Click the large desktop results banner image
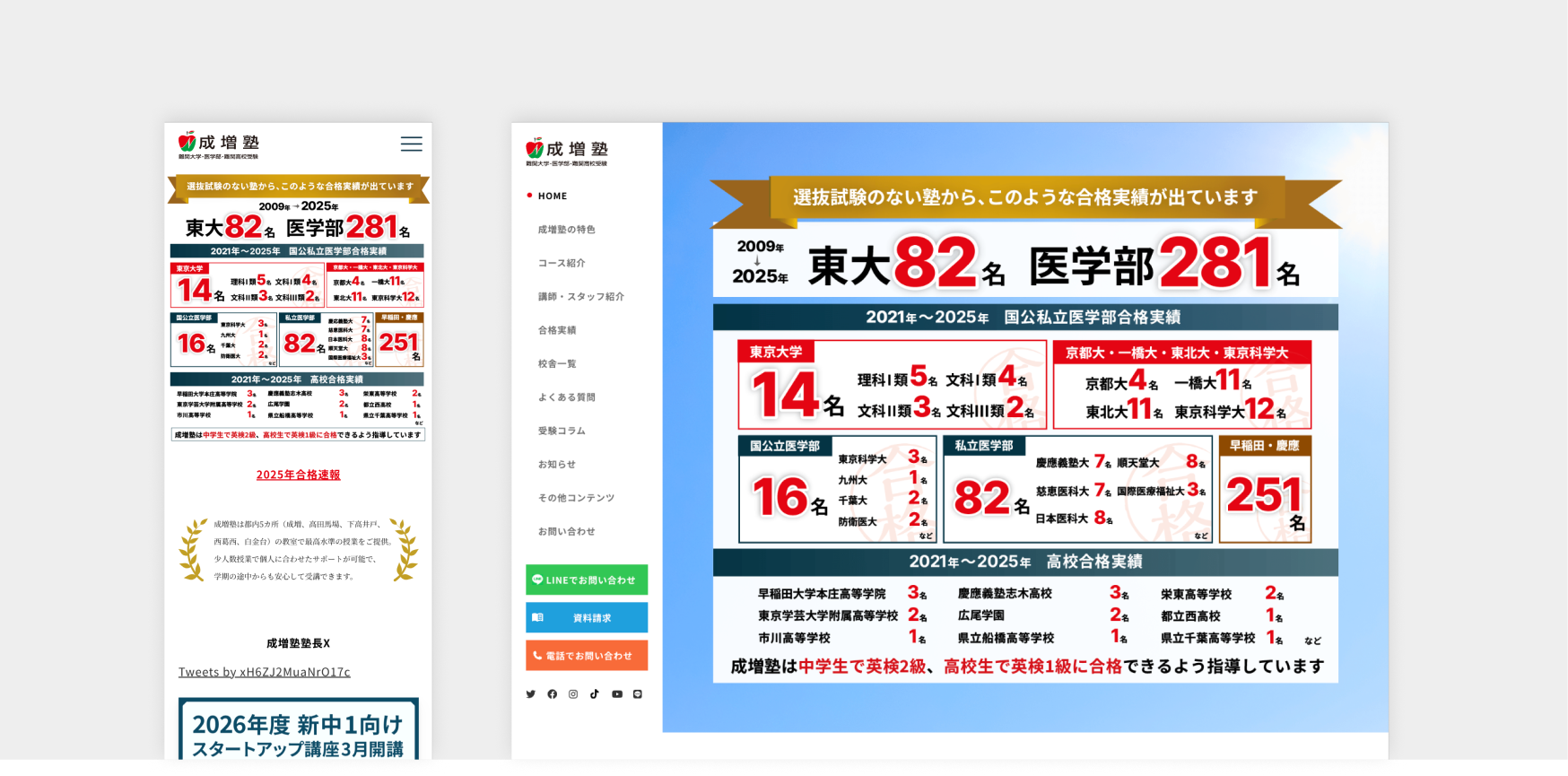Image resolution: width=1568 pixels, height=776 pixels. click(1025, 429)
